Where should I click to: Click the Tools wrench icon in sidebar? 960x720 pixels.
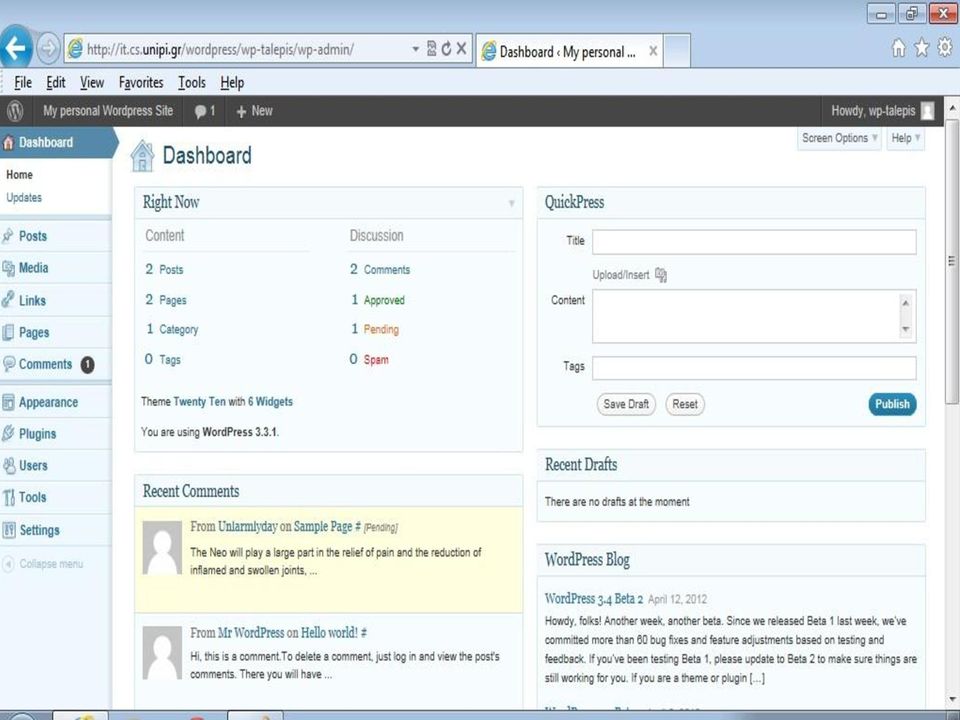(x=8, y=497)
